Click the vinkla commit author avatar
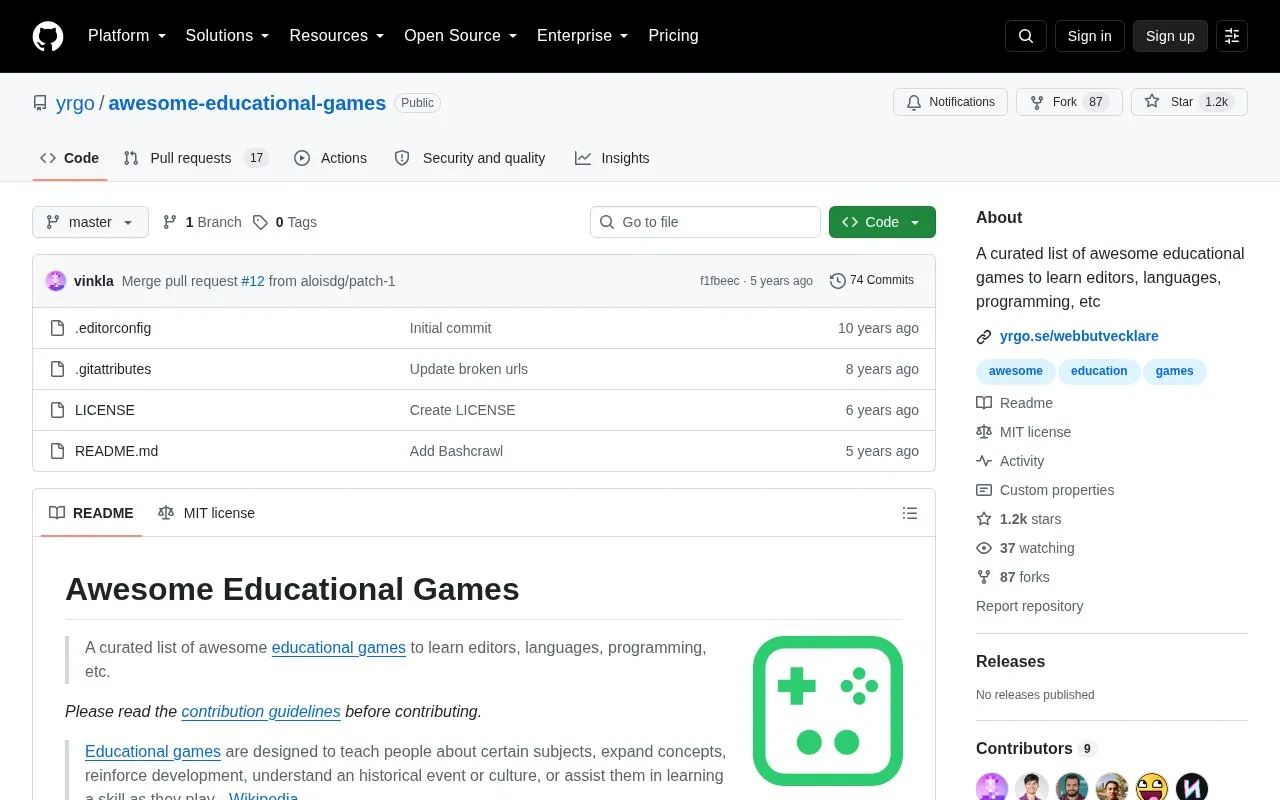This screenshot has height=800, width=1280. pos(56,281)
